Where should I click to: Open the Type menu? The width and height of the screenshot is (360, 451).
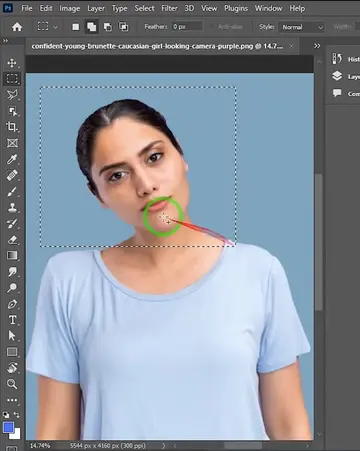119,8
